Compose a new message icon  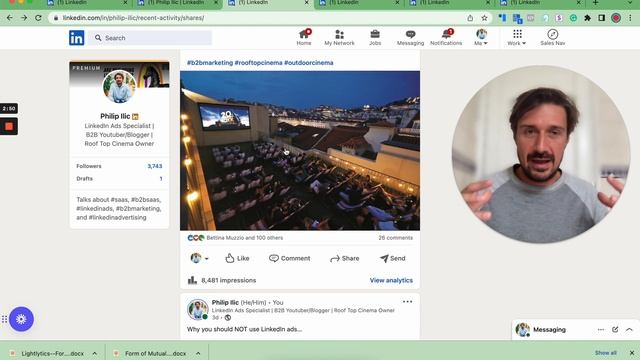click(x=615, y=329)
